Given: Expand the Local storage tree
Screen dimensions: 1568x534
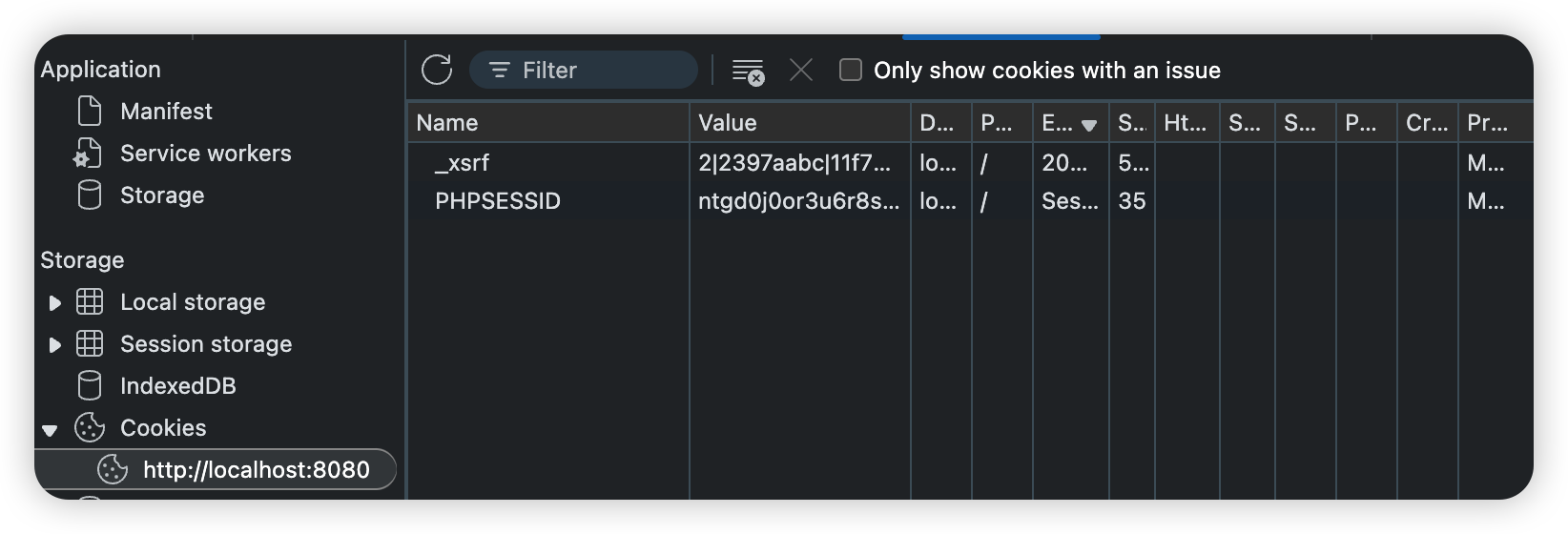Looking at the screenshot, I should (x=54, y=302).
